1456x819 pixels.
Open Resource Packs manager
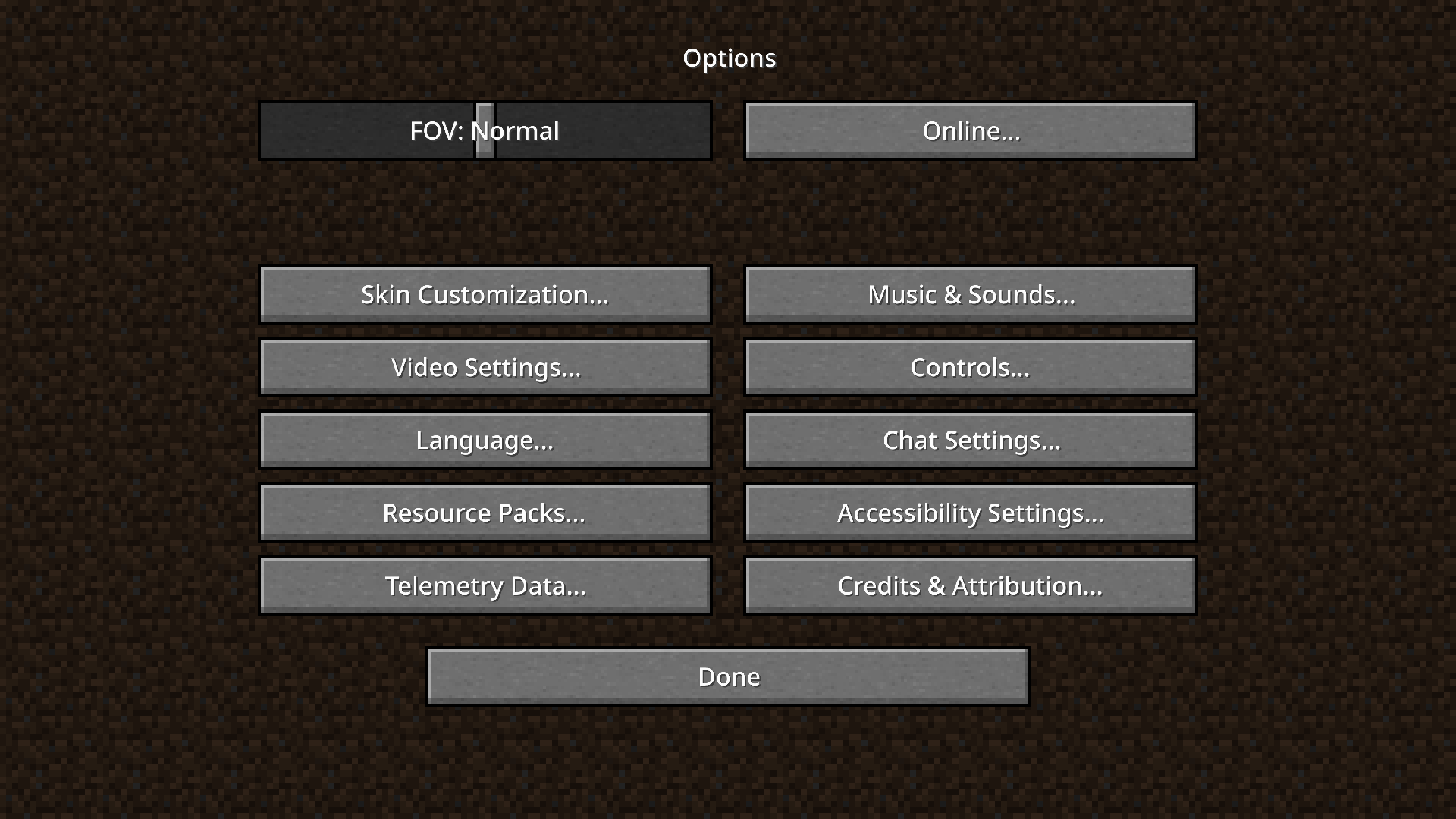pos(485,512)
